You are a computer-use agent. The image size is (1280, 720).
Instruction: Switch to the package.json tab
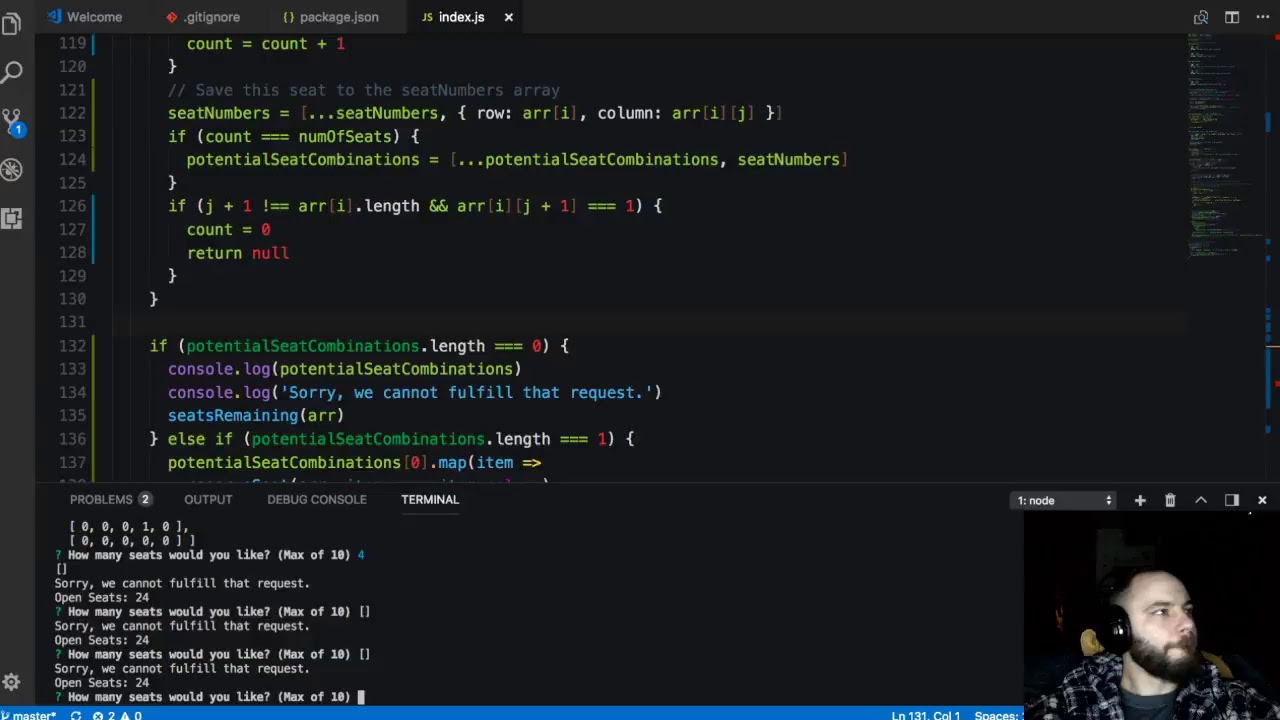click(331, 17)
